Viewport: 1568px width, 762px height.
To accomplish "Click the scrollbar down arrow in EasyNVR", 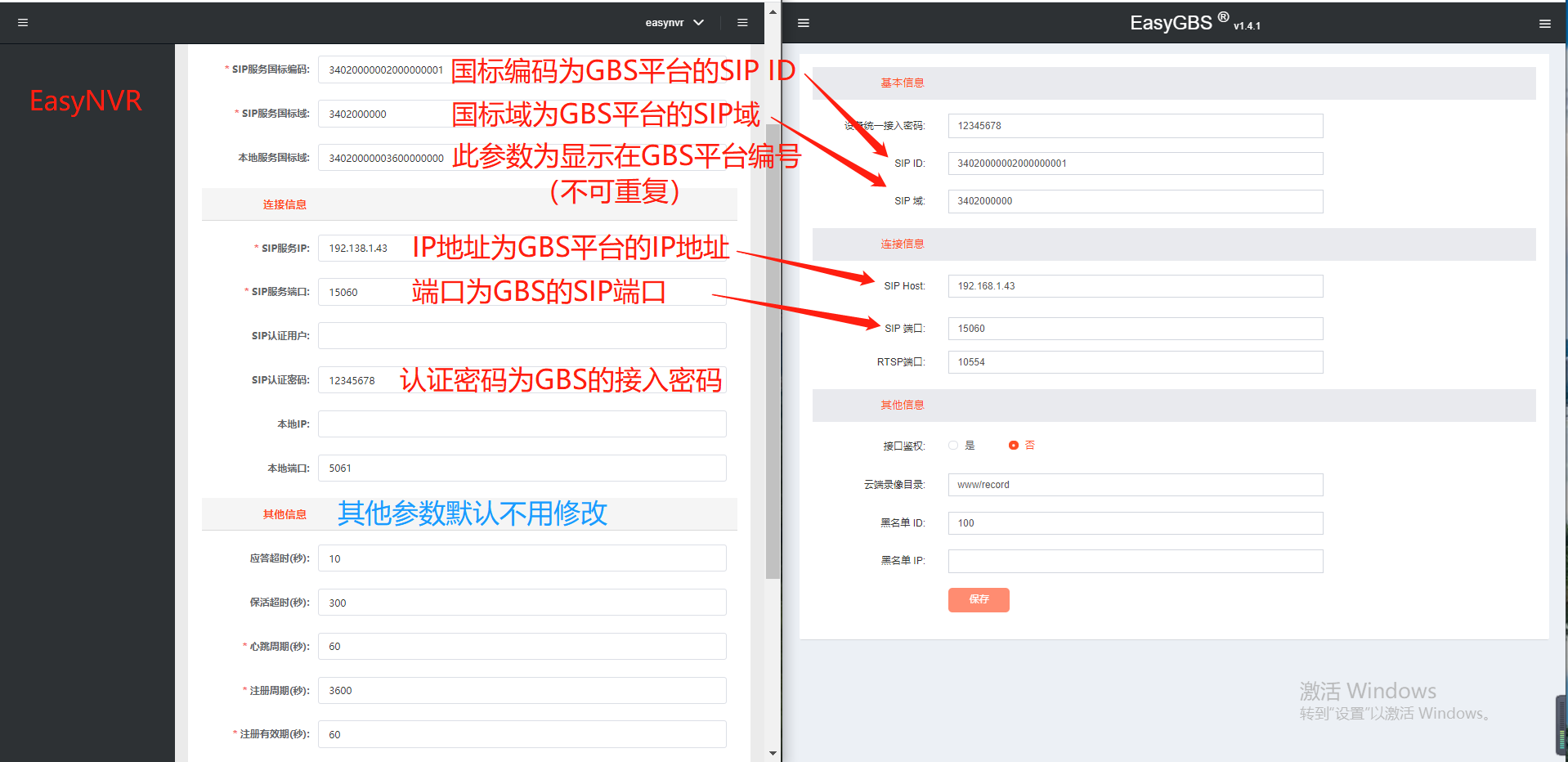I will coord(773,753).
